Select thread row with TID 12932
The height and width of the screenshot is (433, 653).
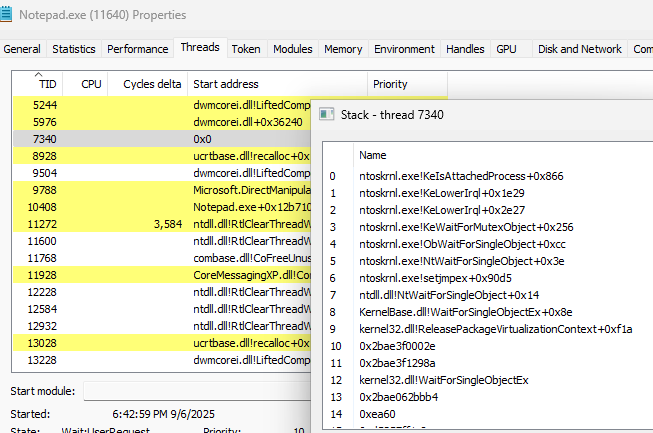point(162,326)
